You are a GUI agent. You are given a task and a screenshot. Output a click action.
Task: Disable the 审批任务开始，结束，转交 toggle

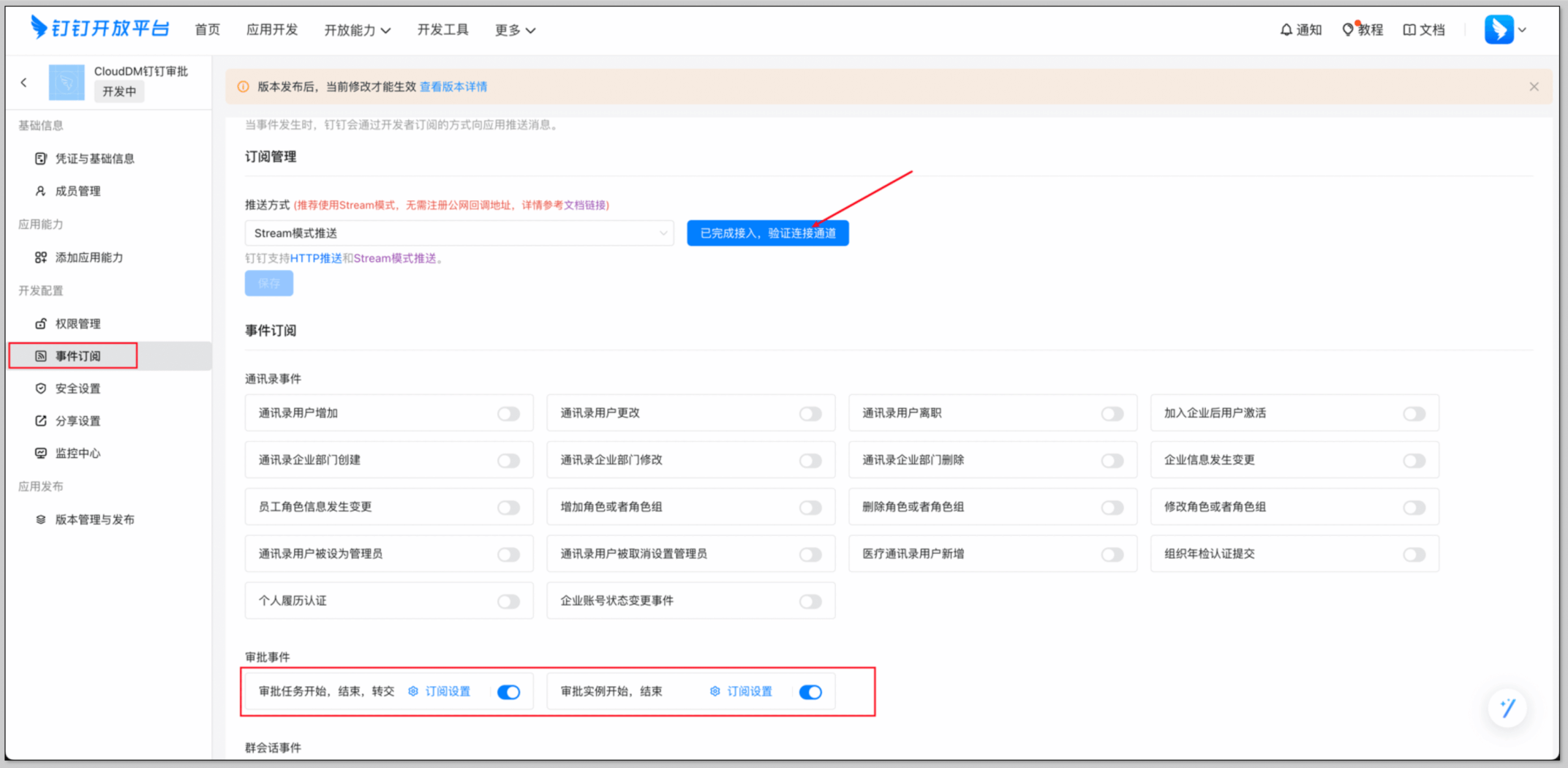point(508,692)
